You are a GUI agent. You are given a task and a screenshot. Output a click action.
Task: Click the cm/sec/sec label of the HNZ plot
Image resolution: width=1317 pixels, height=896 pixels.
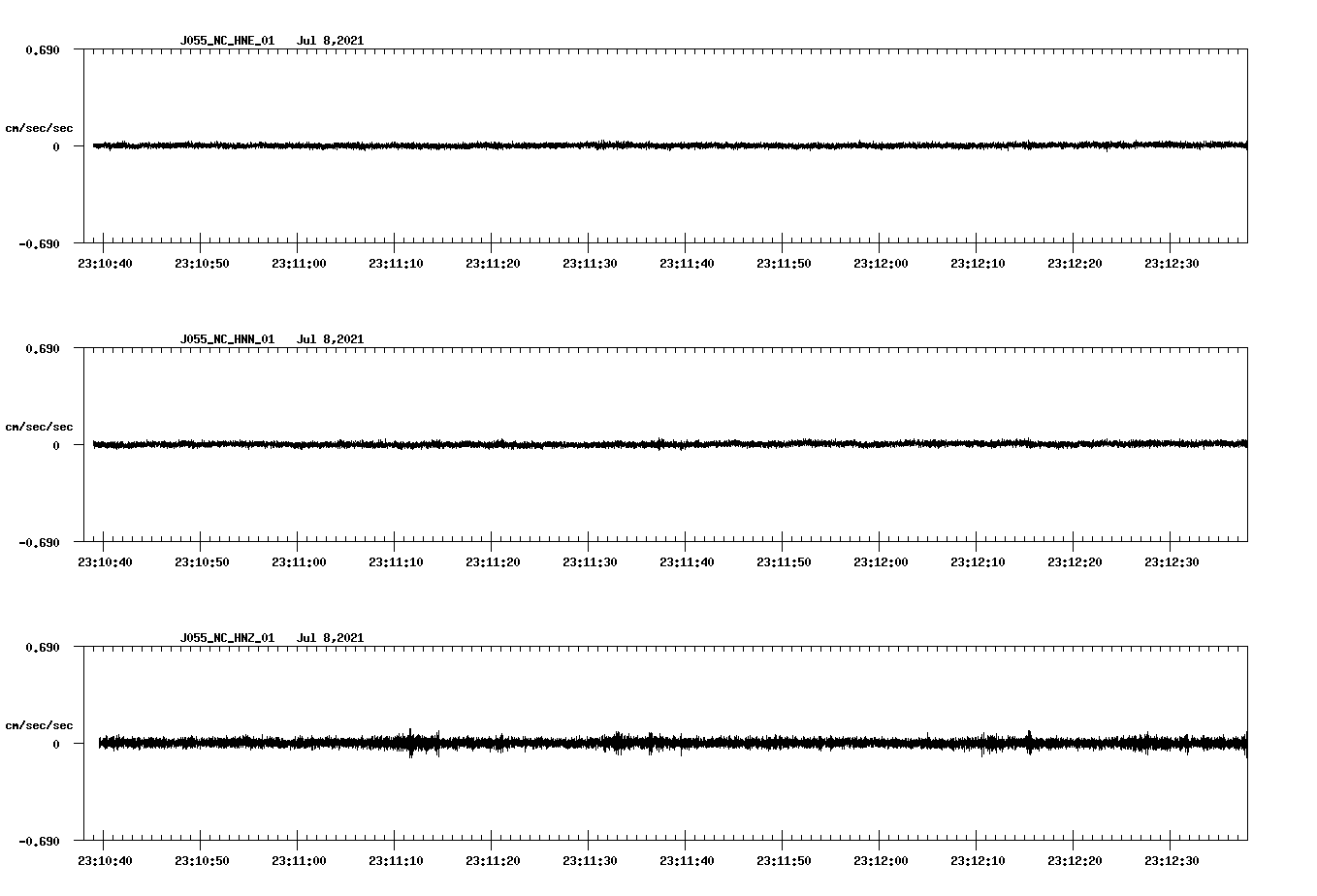click(40, 723)
